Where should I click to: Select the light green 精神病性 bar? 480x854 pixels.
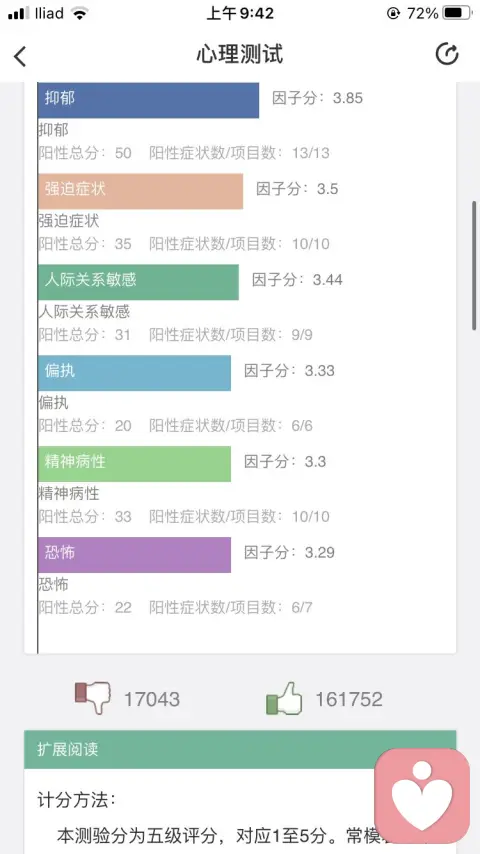point(135,464)
